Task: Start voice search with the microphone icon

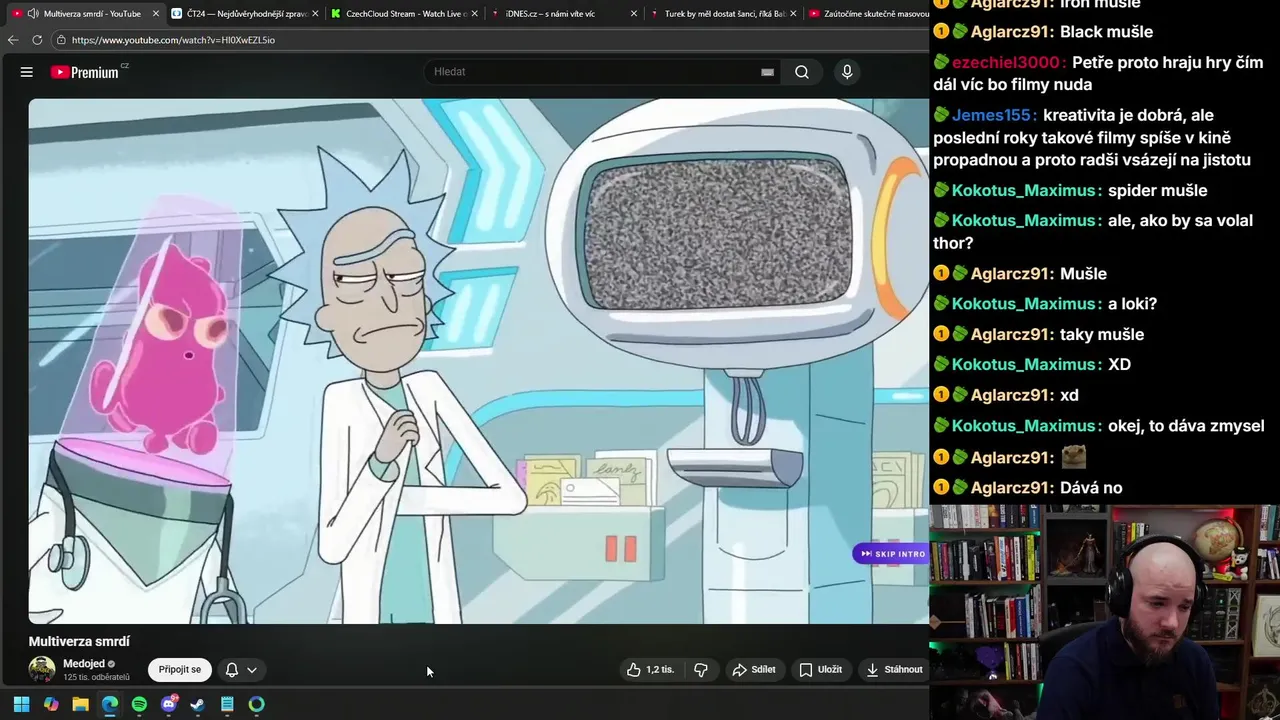Action: point(847,72)
